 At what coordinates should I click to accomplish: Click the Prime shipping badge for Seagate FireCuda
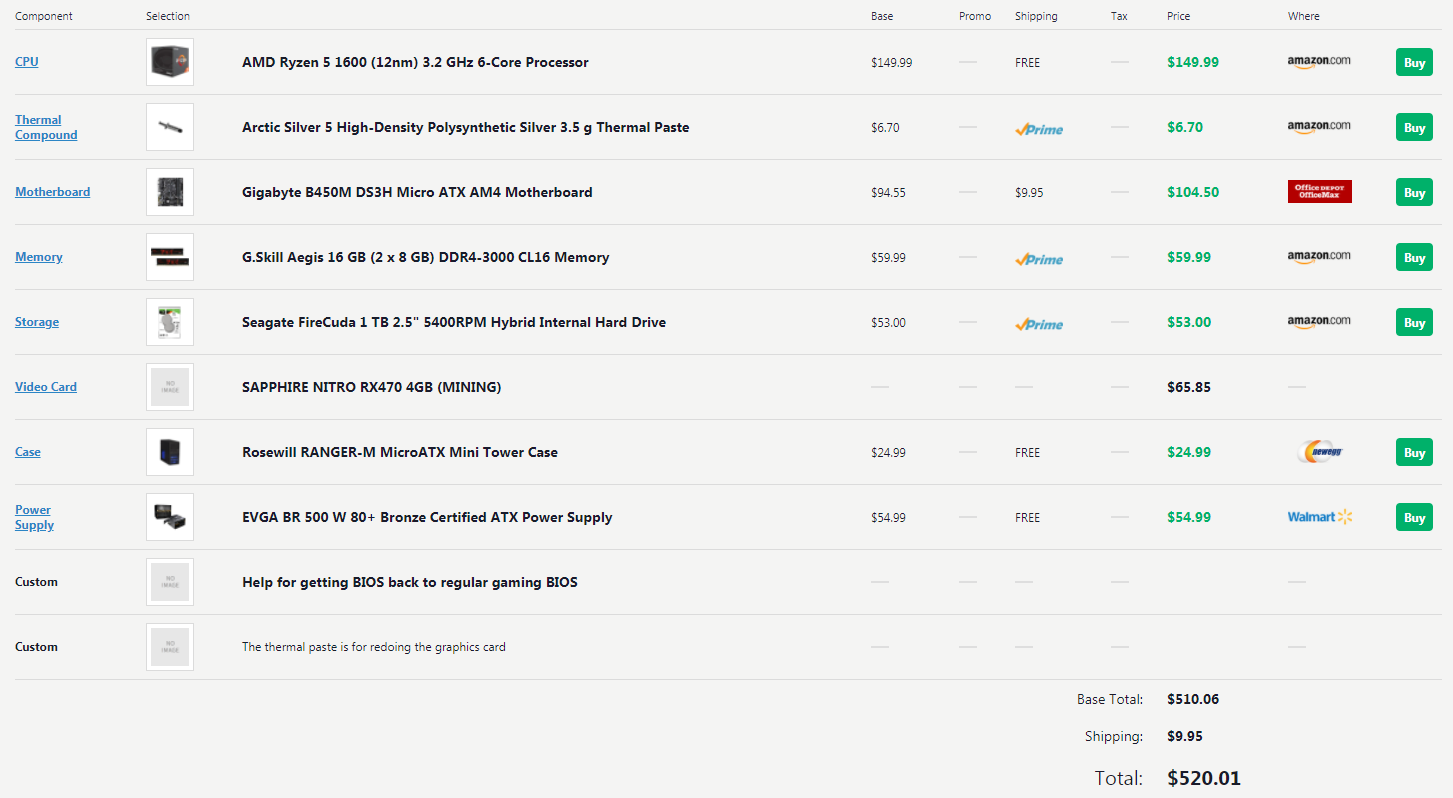pyautogui.click(x=1039, y=324)
